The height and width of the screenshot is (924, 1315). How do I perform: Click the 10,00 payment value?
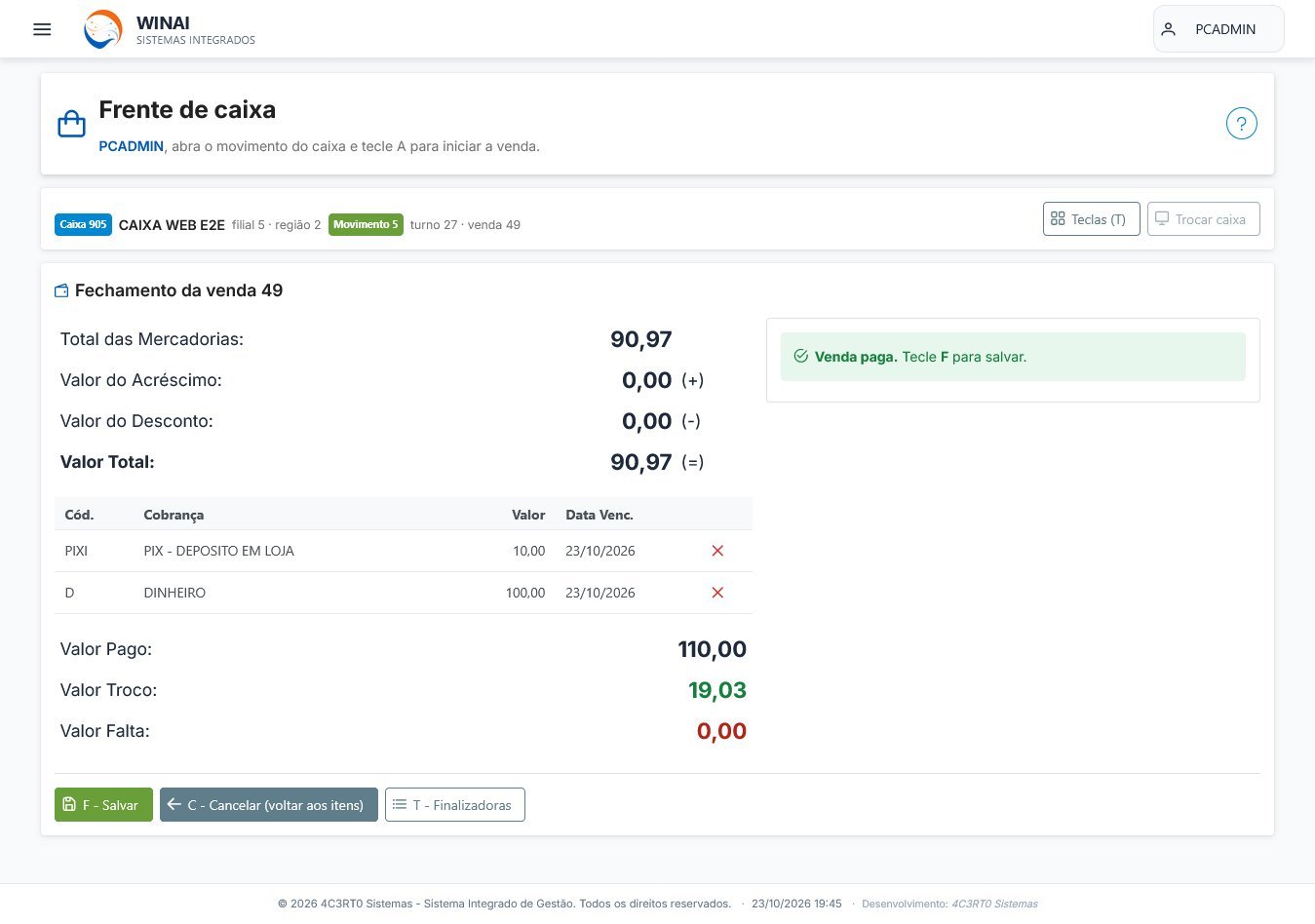coord(529,551)
